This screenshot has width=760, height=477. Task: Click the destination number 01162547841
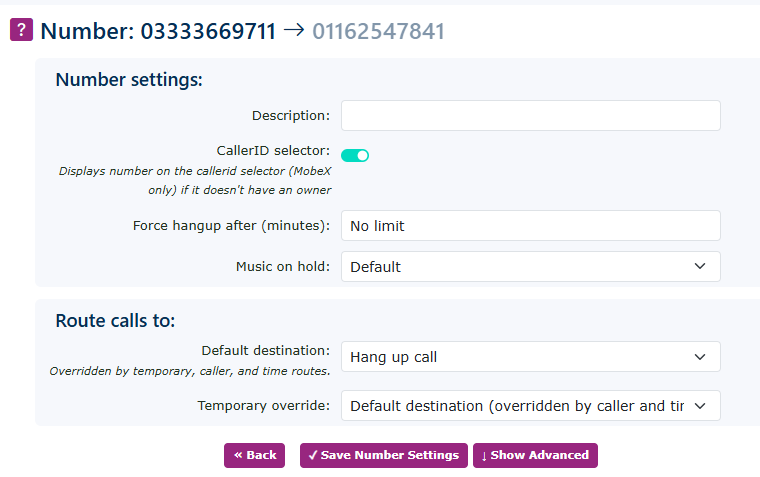[378, 31]
